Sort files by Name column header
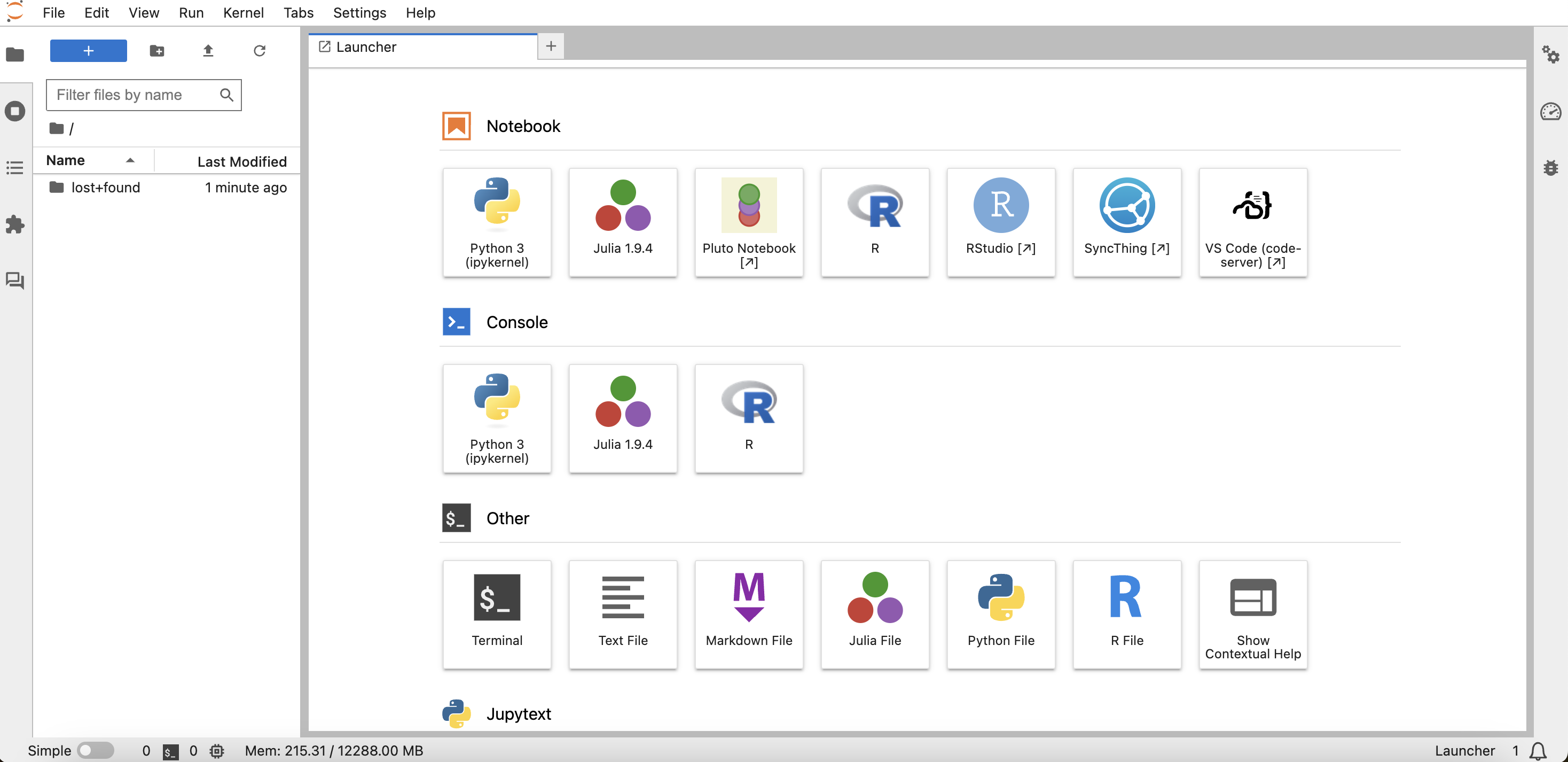This screenshot has height=762, width=1568. (x=93, y=161)
